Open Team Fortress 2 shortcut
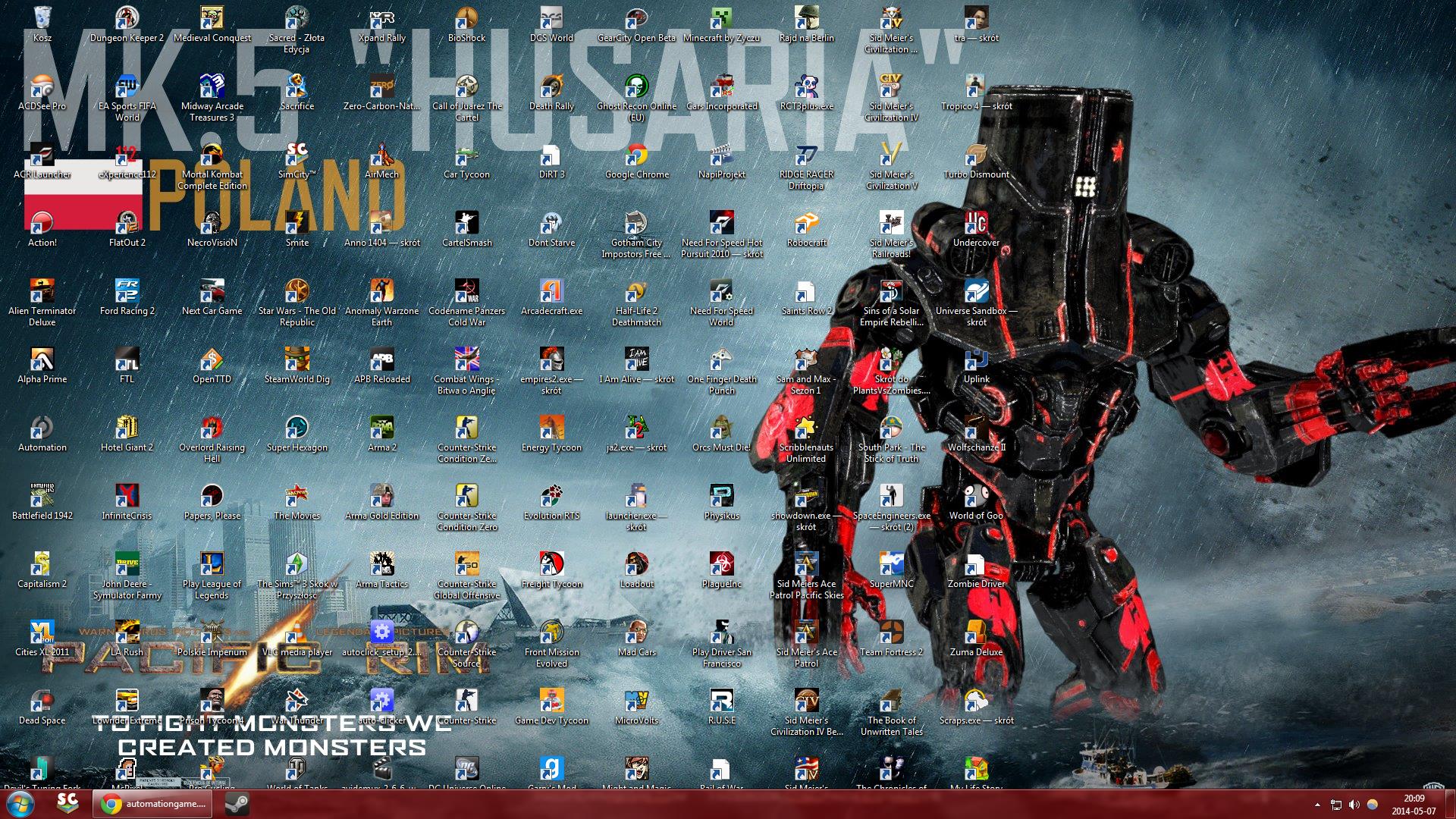The width and height of the screenshot is (1456, 819). [x=892, y=638]
